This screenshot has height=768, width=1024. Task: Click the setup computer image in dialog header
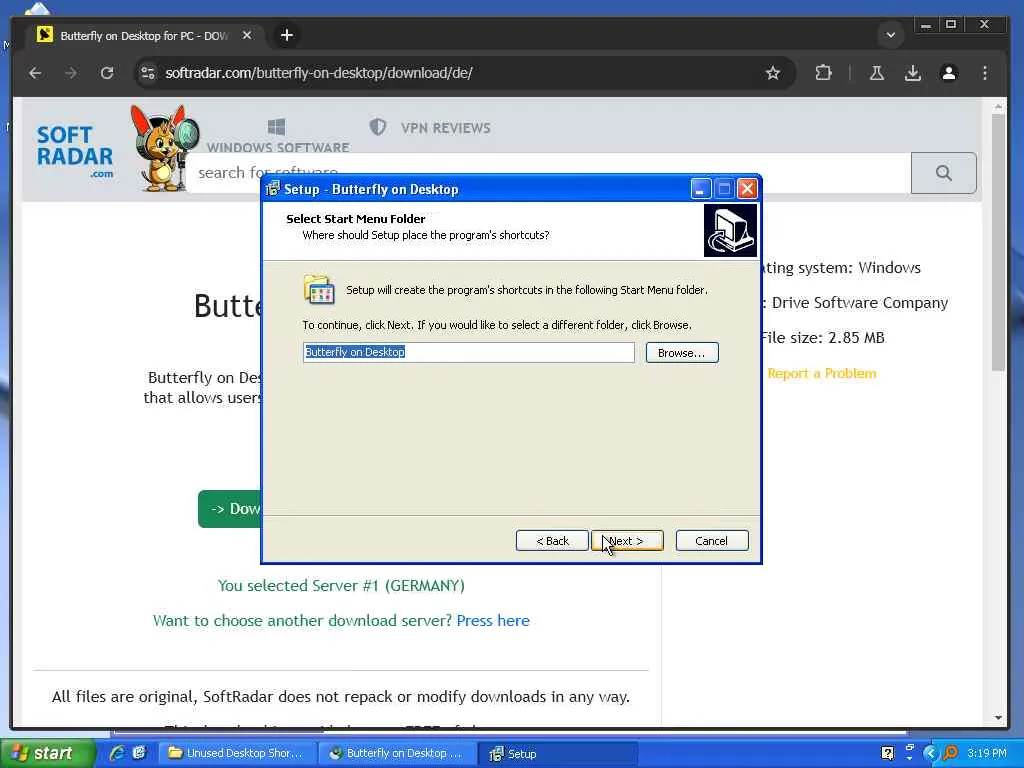pyautogui.click(x=730, y=231)
